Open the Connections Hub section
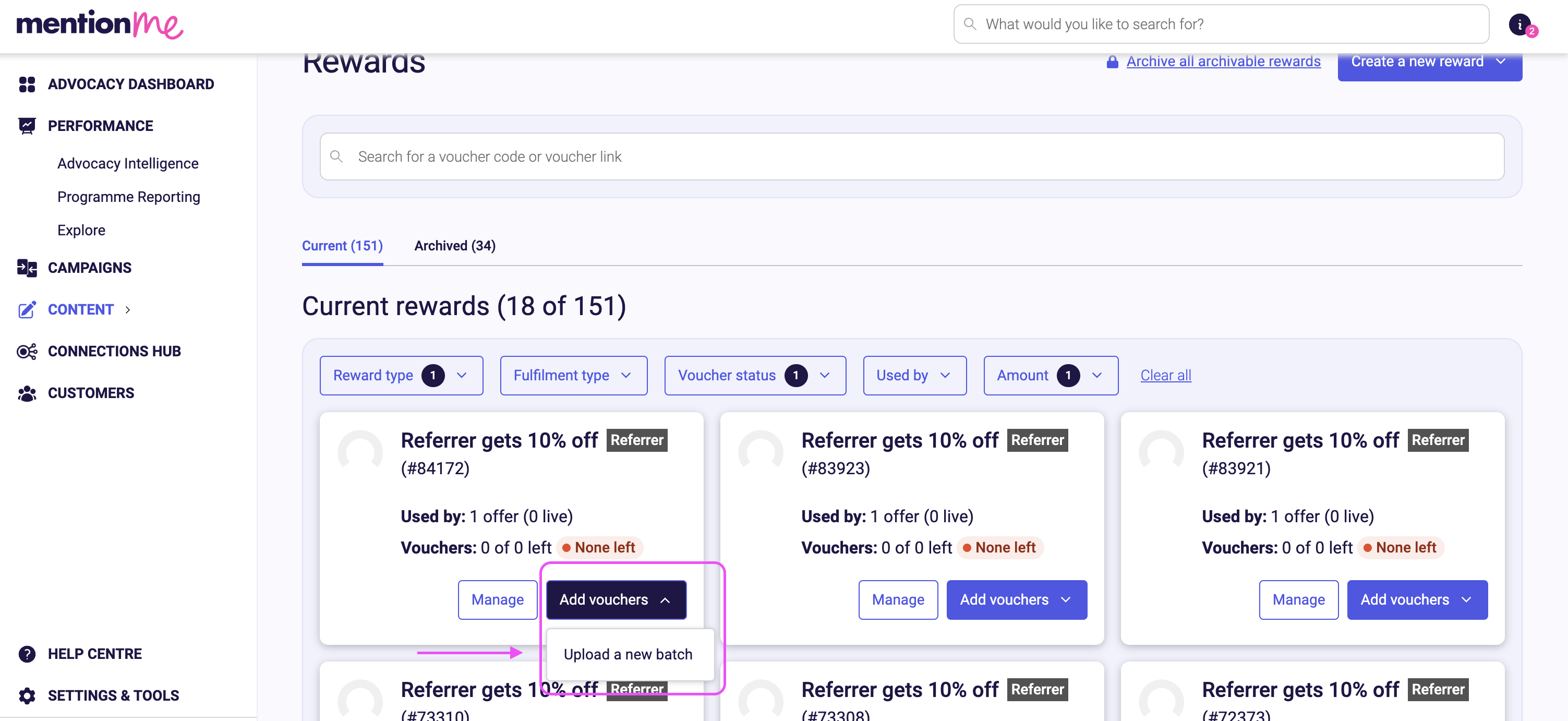This screenshot has width=1568, height=721. coord(114,351)
